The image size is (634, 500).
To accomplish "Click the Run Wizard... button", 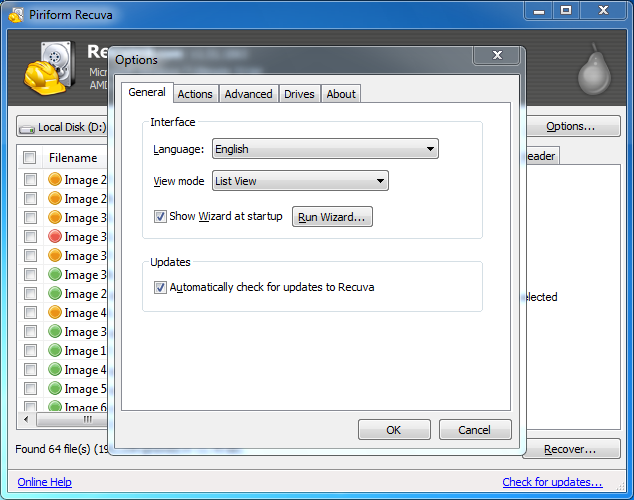I will click(332, 217).
